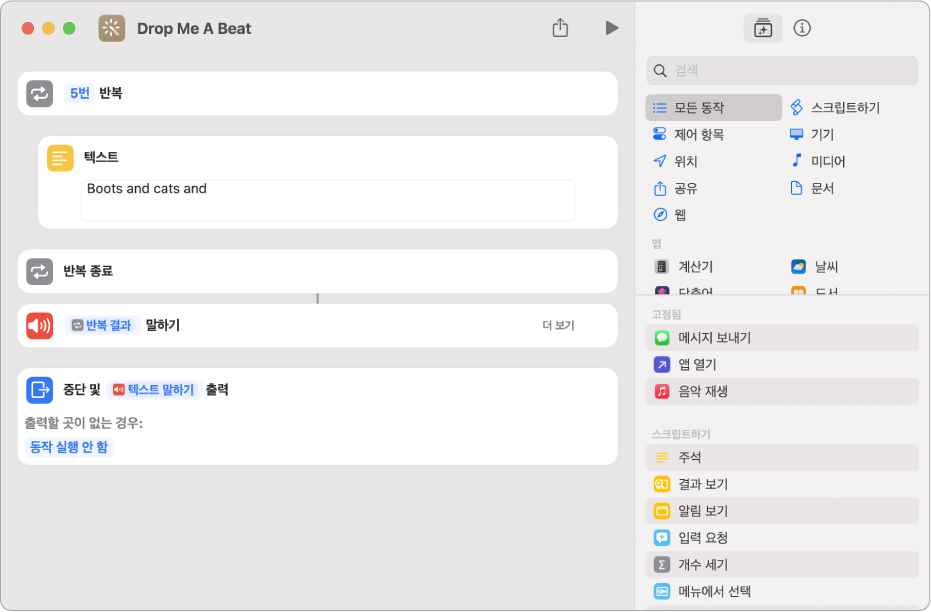This screenshot has height=612, width=931.
Task: Click the 반복 종료 action icon
Action: (40, 271)
